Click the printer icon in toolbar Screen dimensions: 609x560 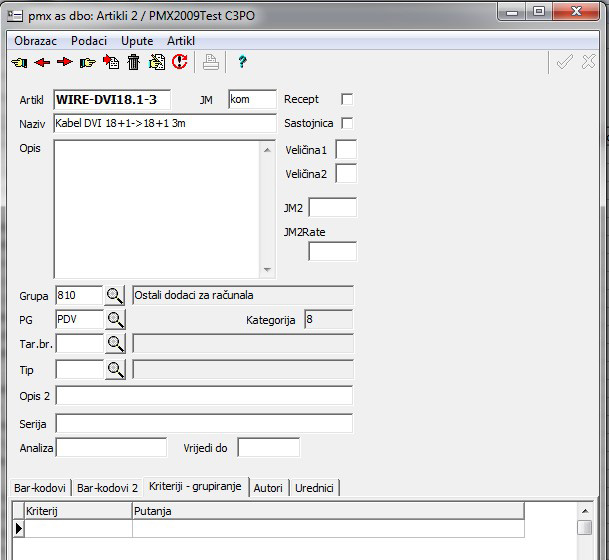211,62
